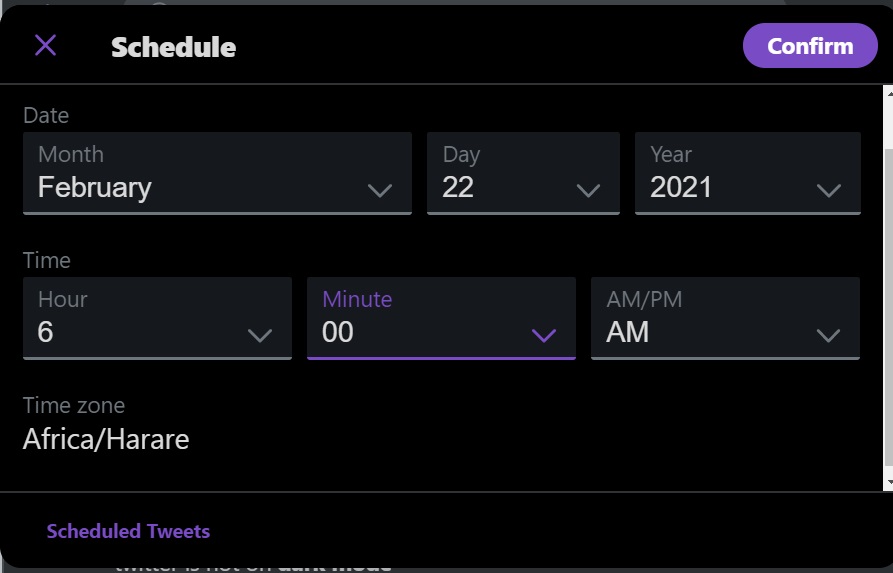Click the Schedule dialog title
Viewport: 893px width, 573px height.
click(173, 47)
